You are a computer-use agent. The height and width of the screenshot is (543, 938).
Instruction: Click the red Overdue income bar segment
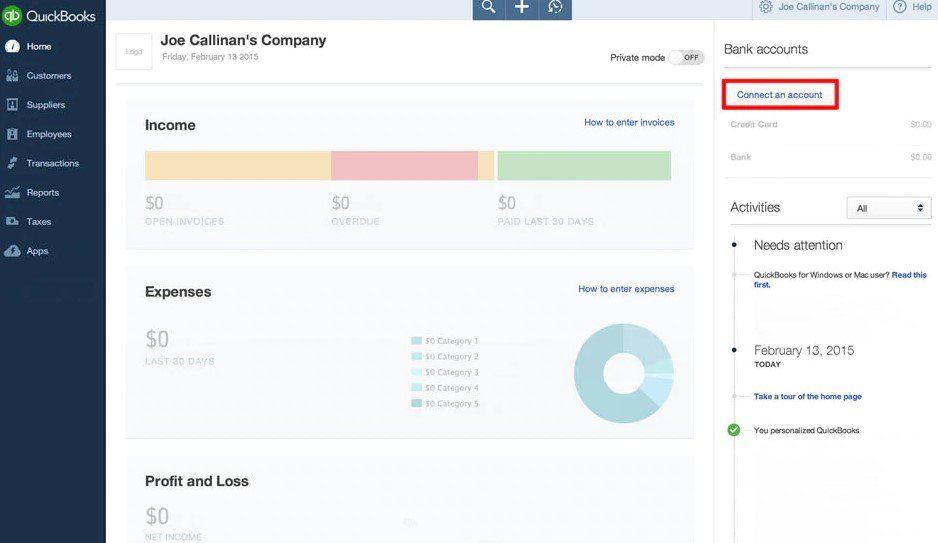404,166
